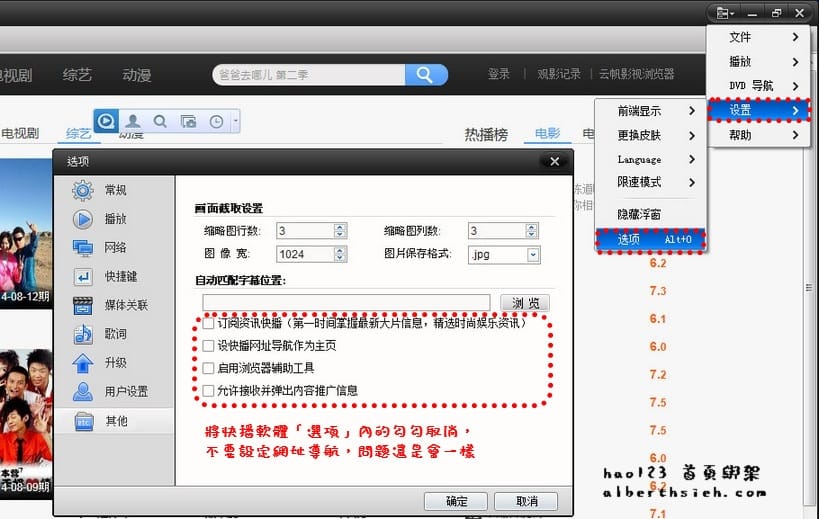Open the 媒体关联 media association icon
The height and width of the screenshot is (519, 819).
(x=83, y=305)
